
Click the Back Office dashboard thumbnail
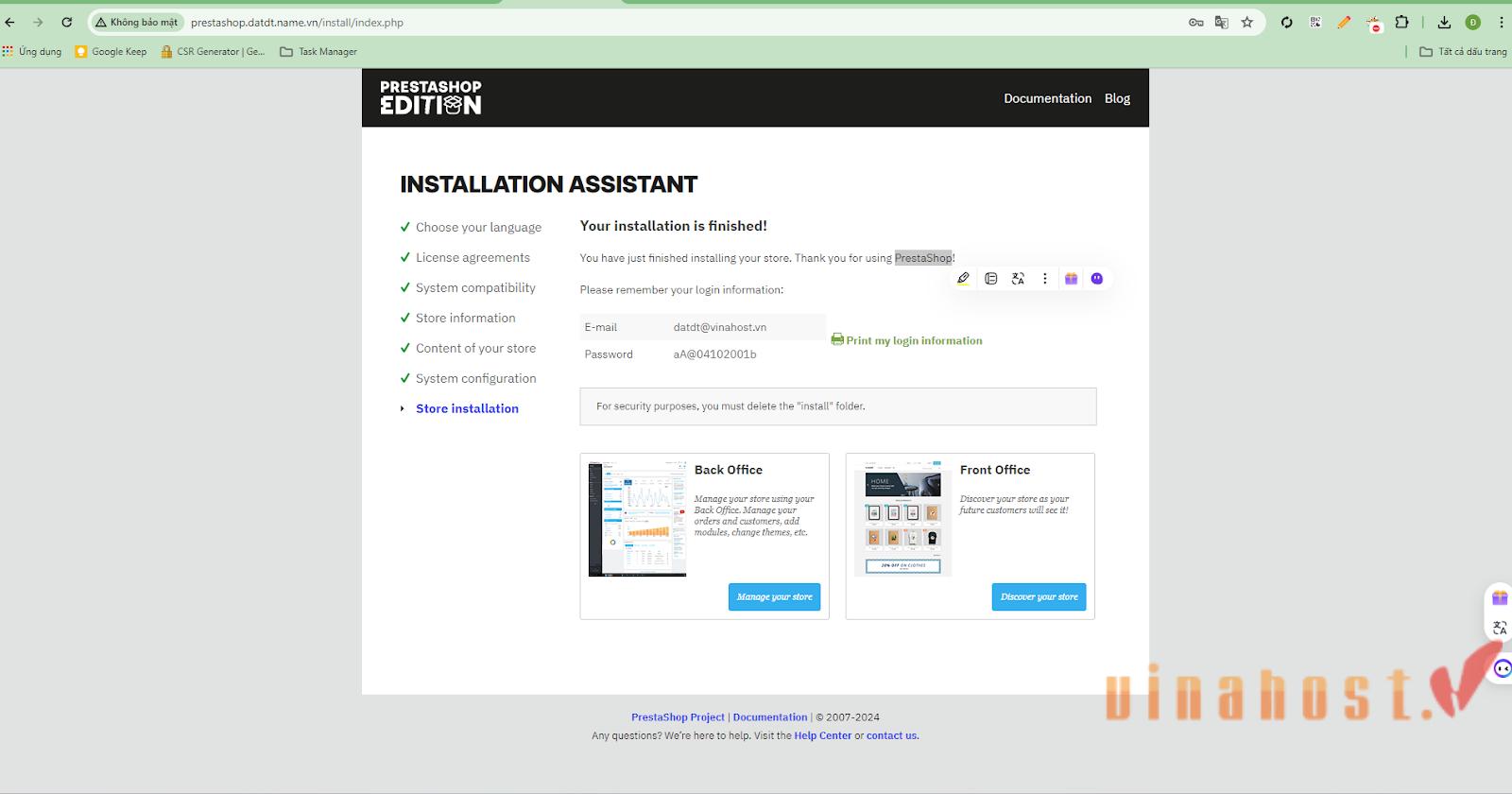(637, 518)
